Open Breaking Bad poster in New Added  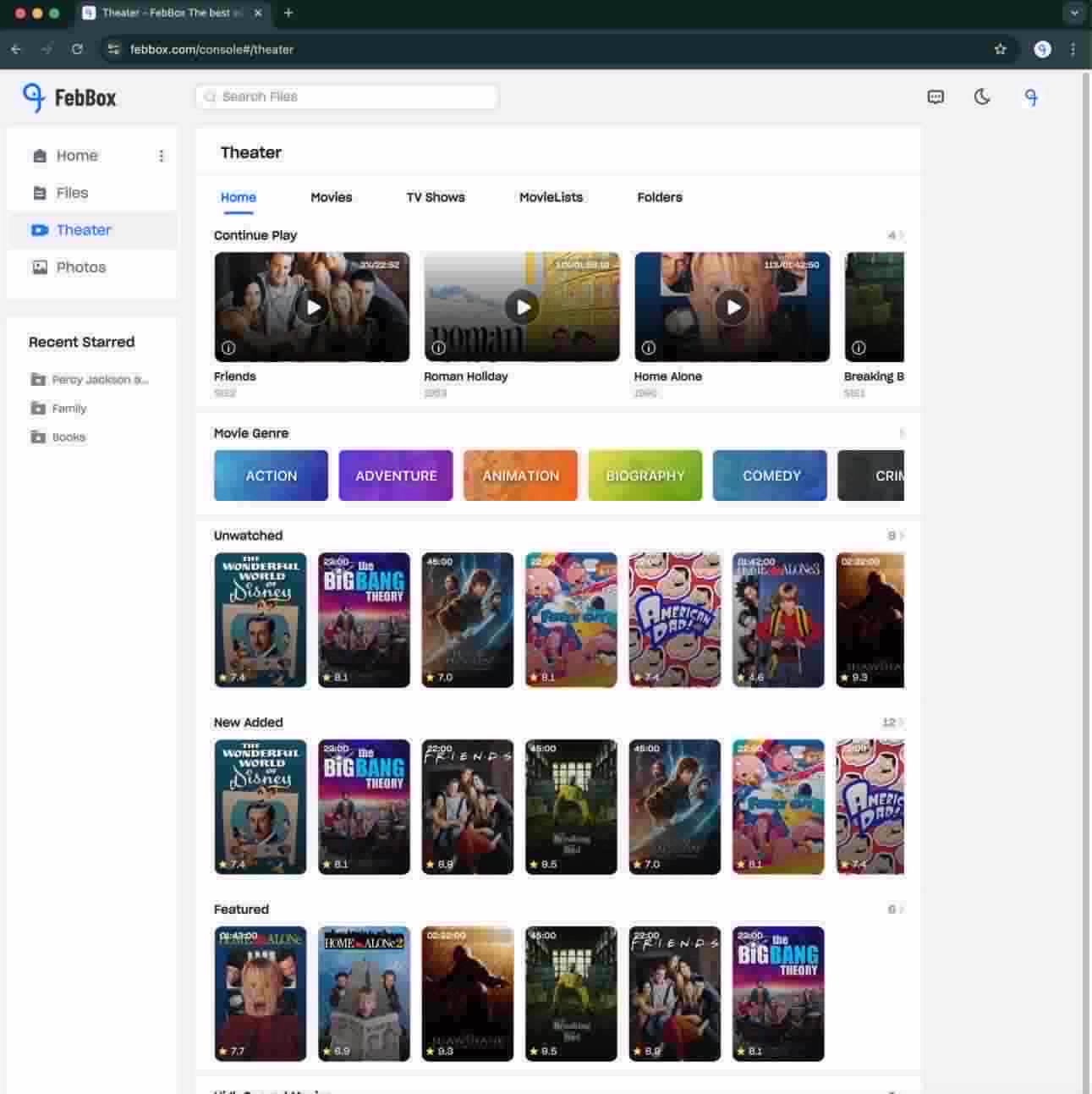(571, 807)
